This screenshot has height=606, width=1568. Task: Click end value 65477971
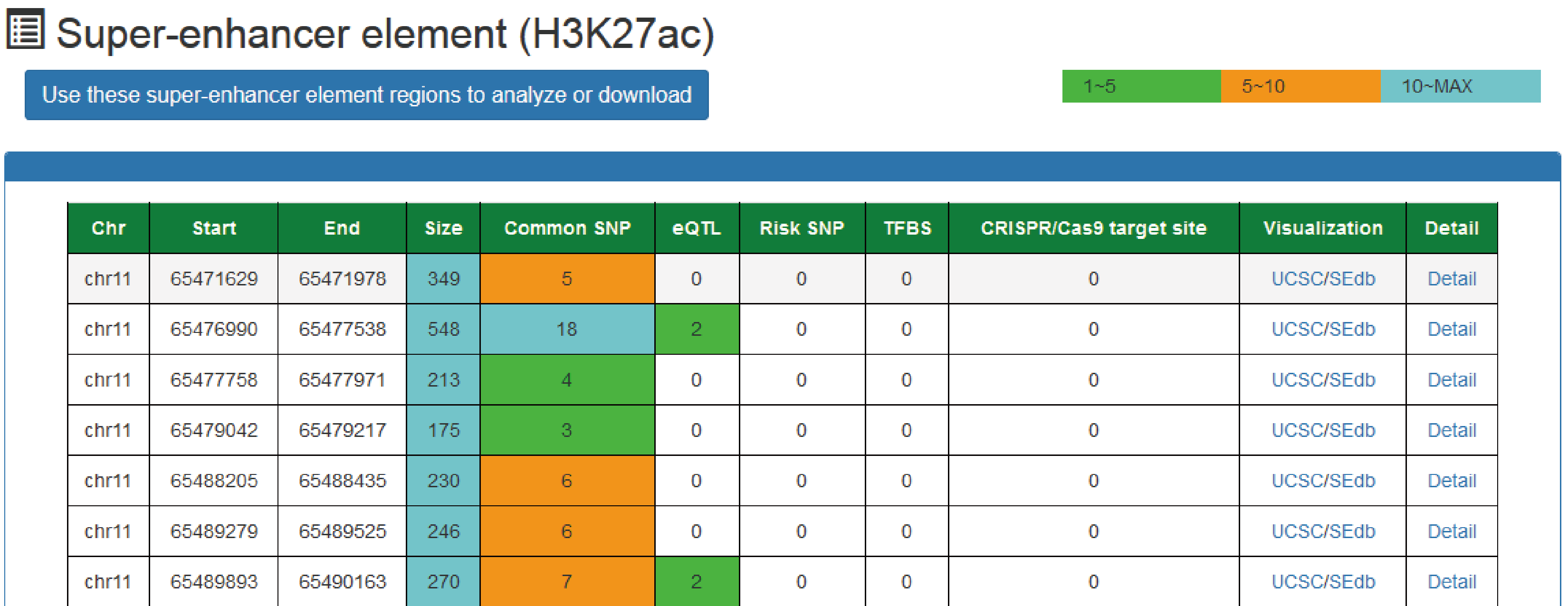tap(342, 379)
